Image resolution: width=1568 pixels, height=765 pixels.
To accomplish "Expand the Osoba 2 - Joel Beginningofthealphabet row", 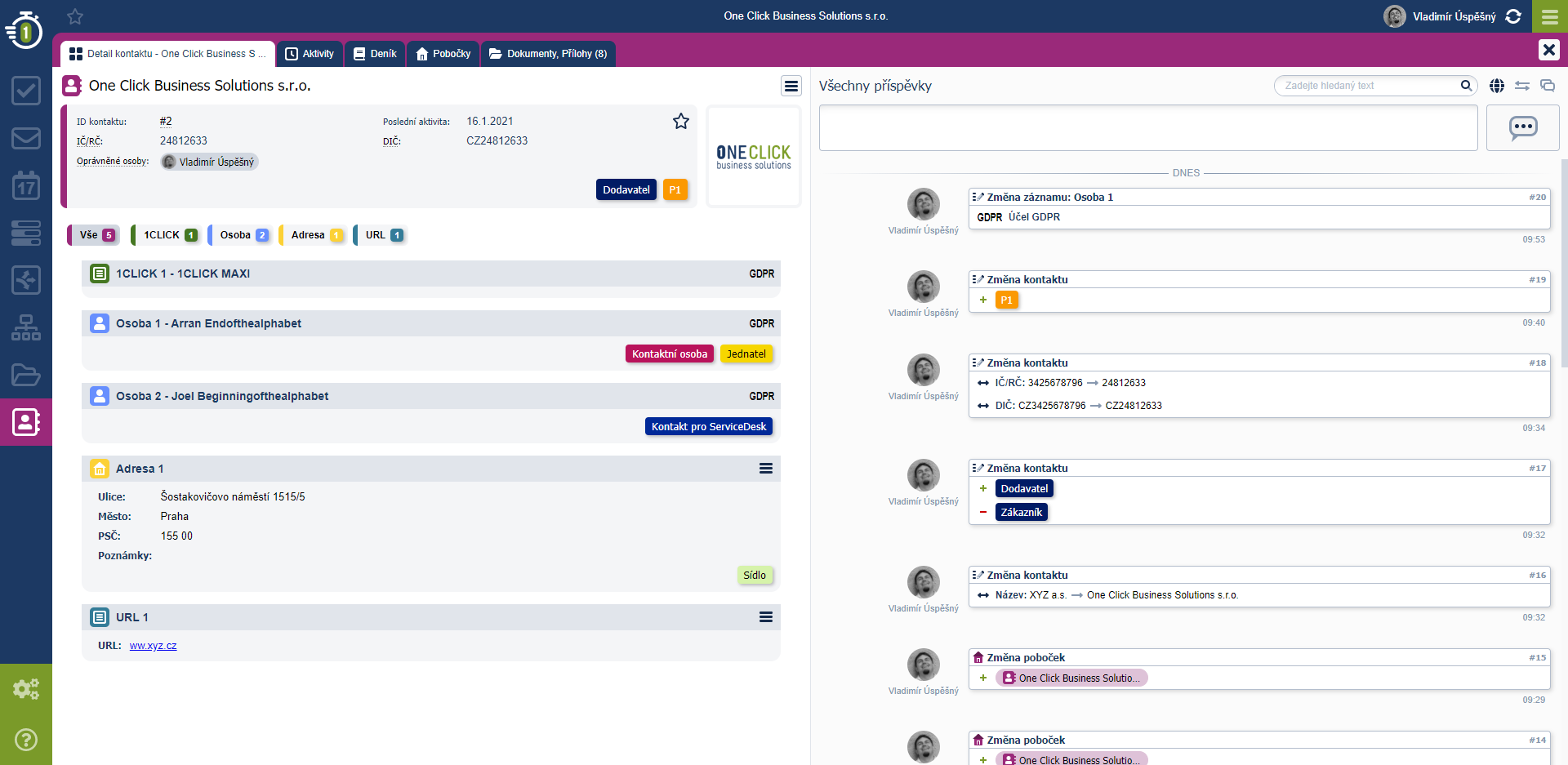I will (x=431, y=396).
